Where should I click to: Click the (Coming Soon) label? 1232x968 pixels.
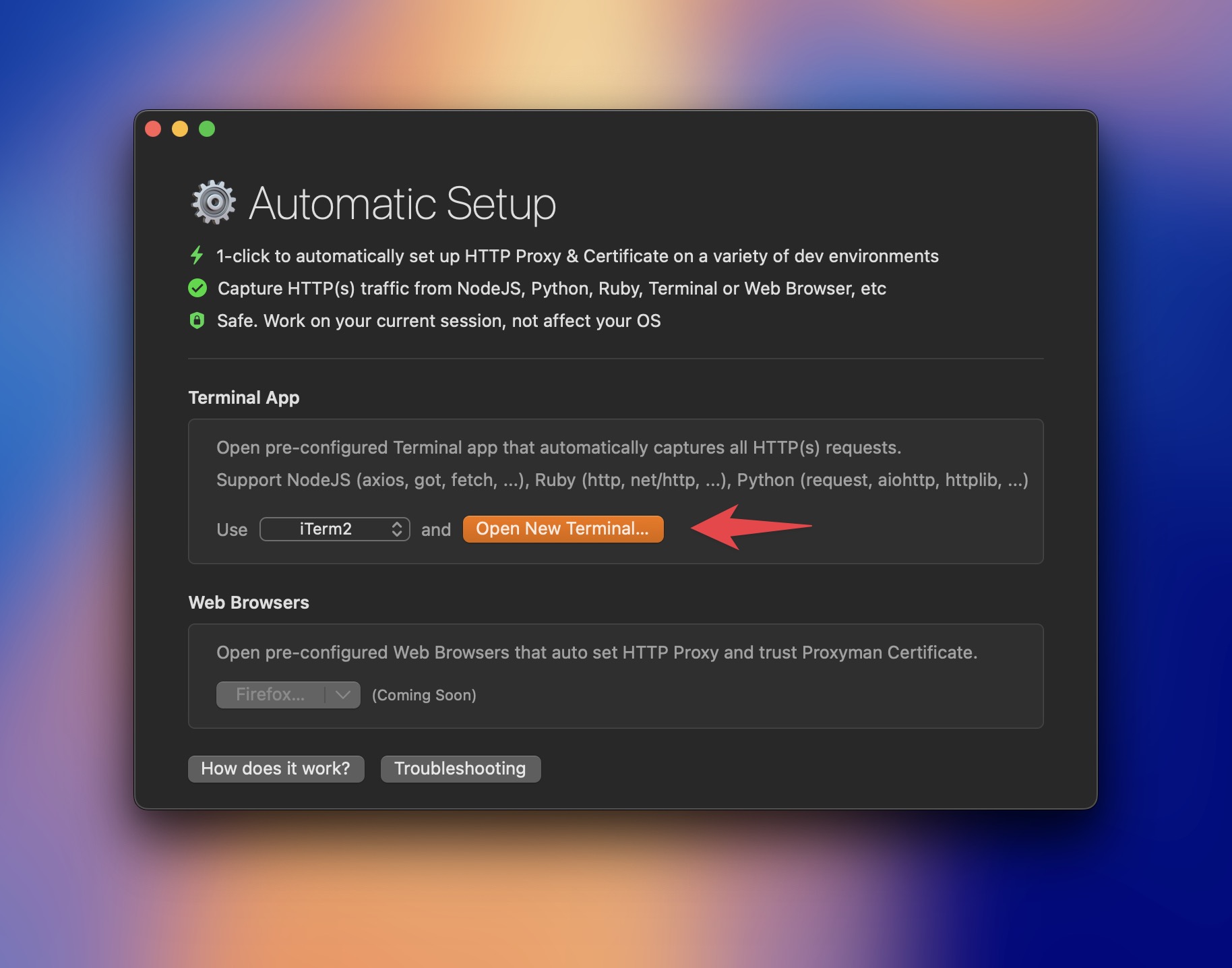coord(424,695)
